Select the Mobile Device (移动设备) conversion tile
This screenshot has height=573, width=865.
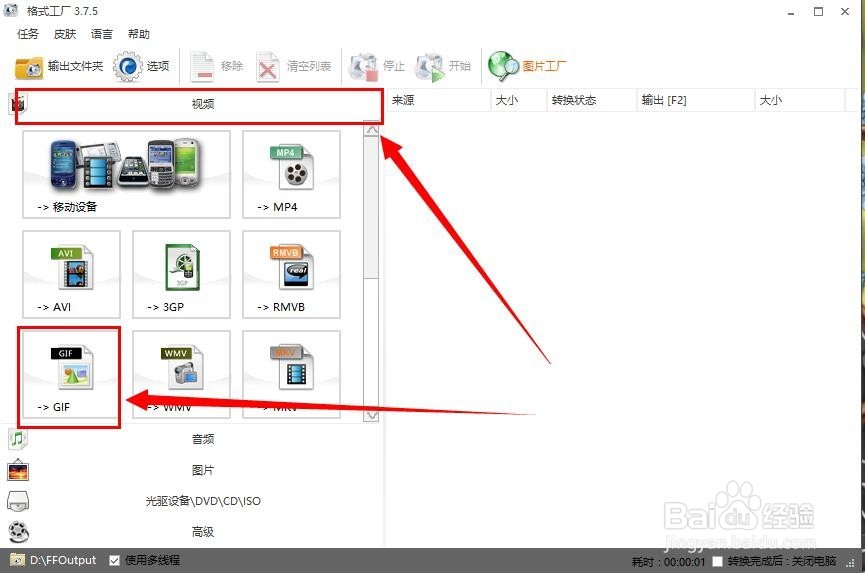point(126,174)
